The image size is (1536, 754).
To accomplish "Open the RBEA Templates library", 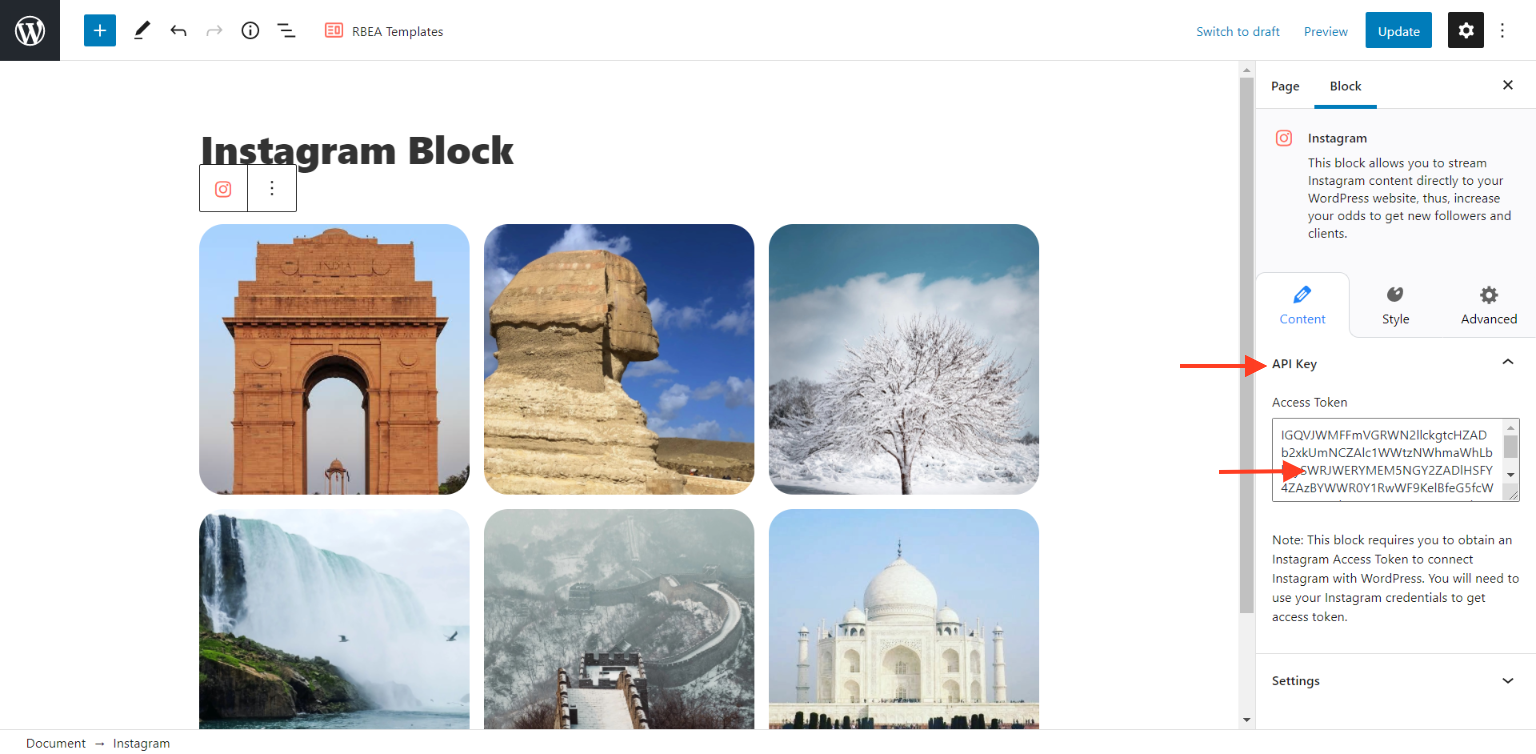I will coord(384,31).
